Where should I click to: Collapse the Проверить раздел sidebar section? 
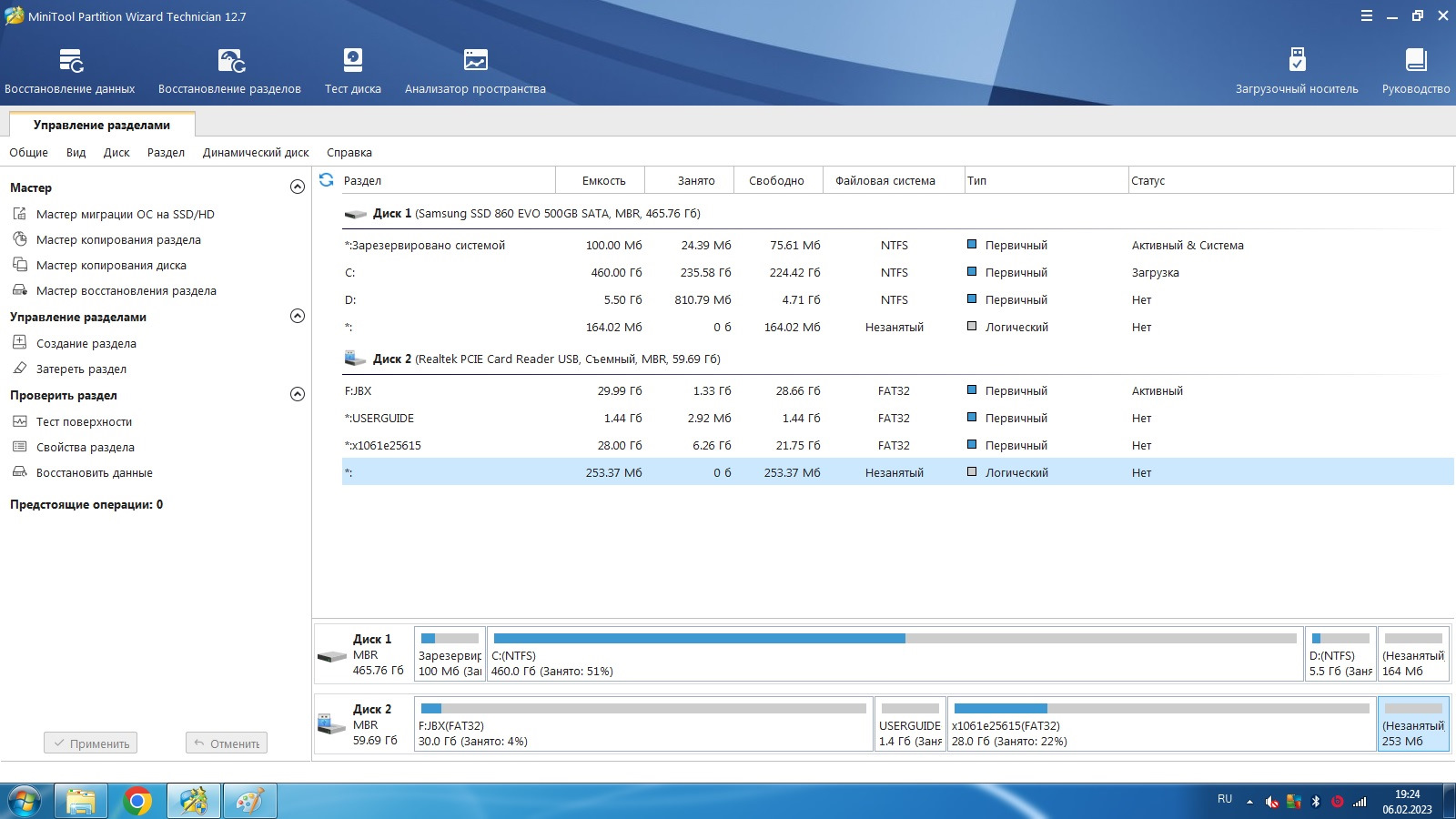(x=297, y=395)
